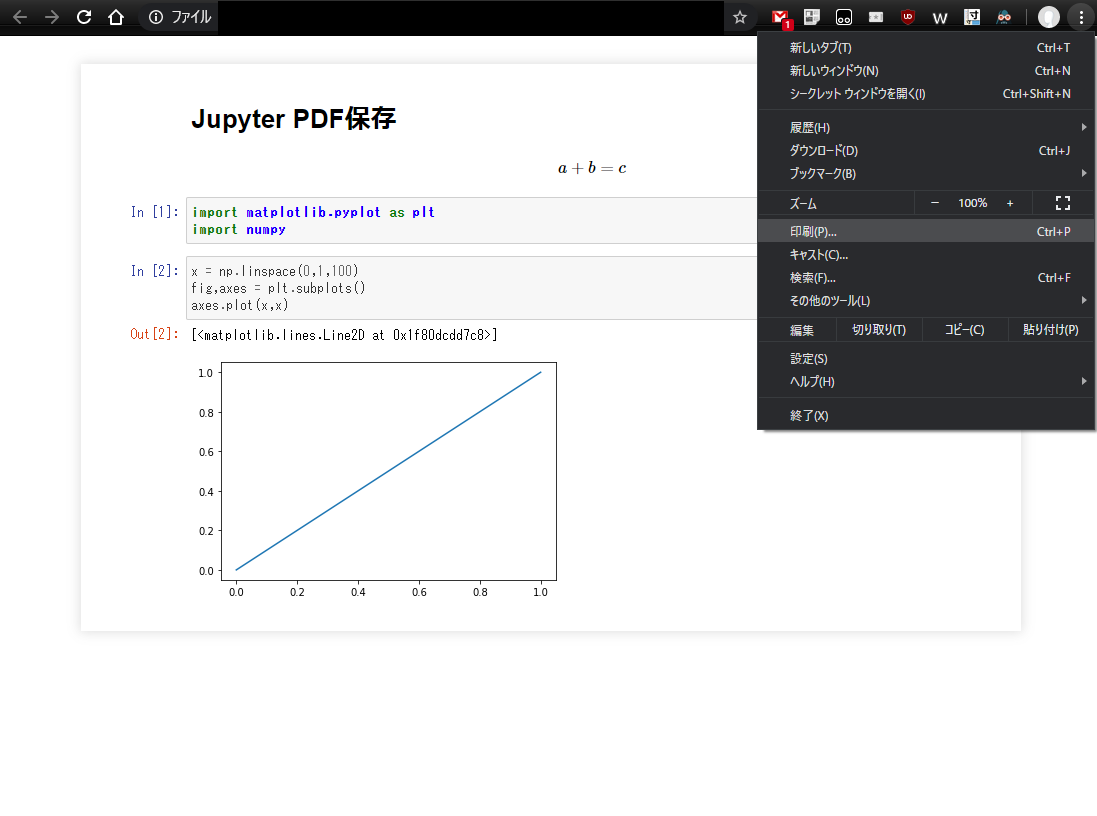Viewport: 1097px width, 816px height.
Task: Click the In [1]: prompt label
Action: (155, 212)
